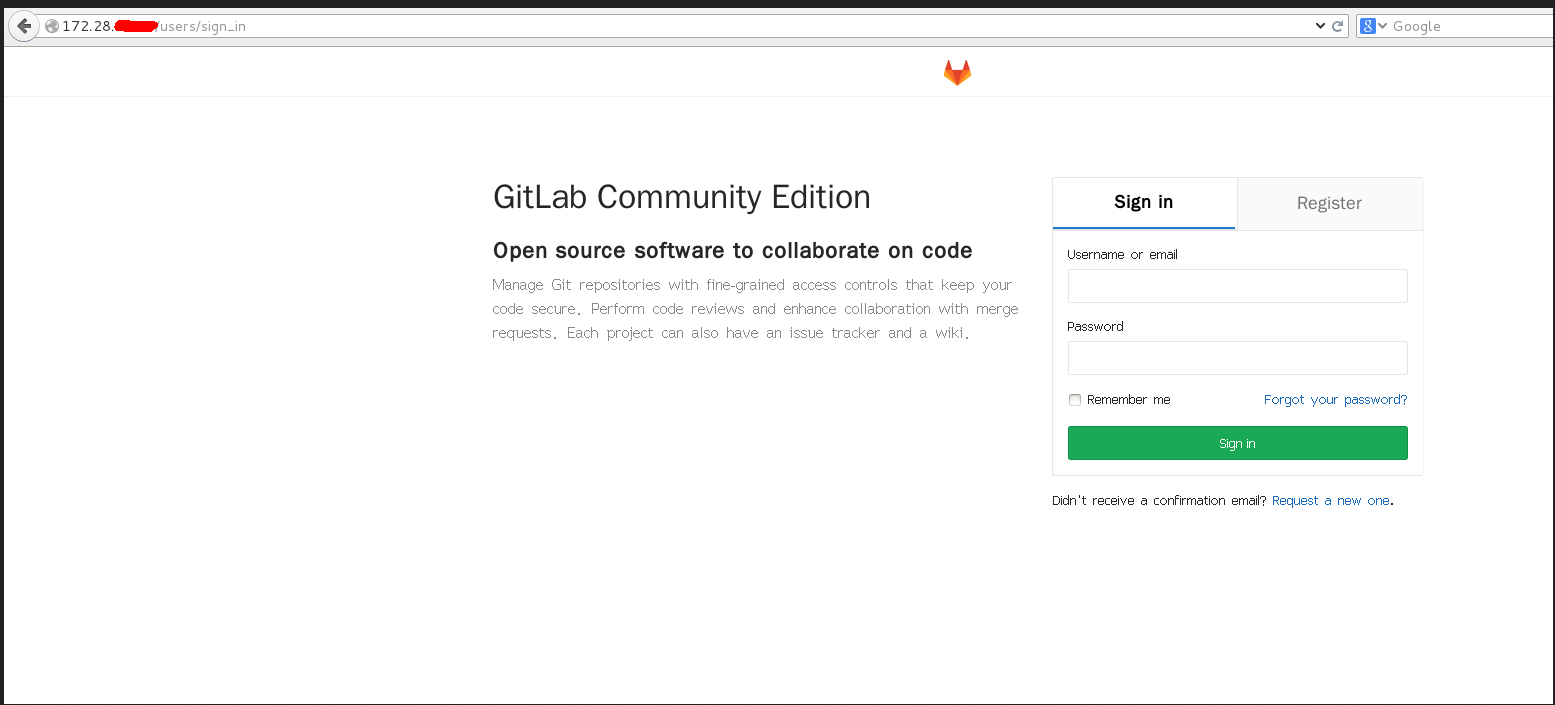Click the green Sign in button

click(1237, 443)
